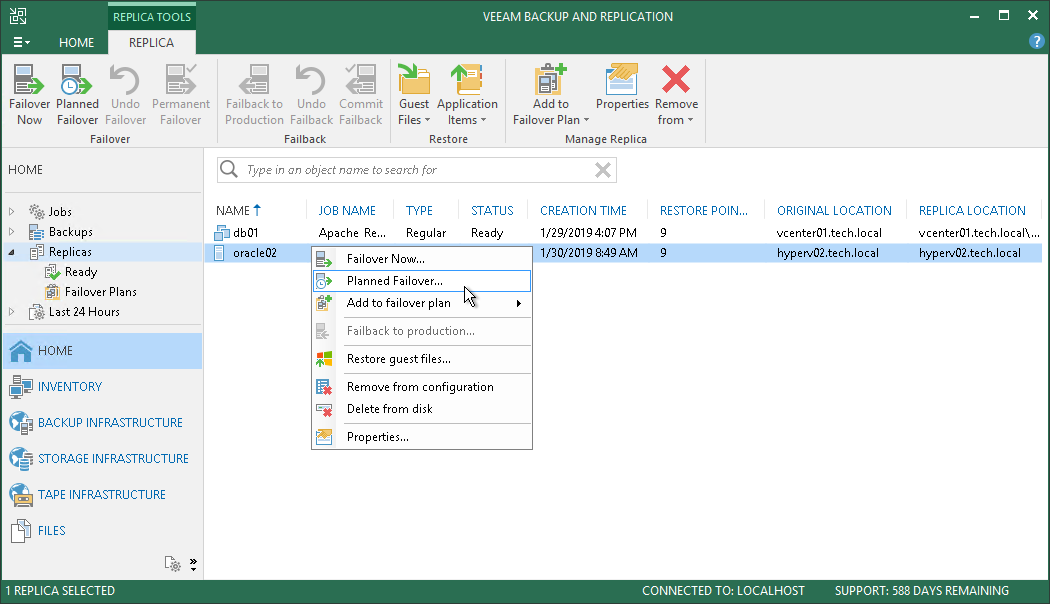The image size is (1050, 604).
Task: Choose Restore guest files... in context menu
Action: pos(422,359)
